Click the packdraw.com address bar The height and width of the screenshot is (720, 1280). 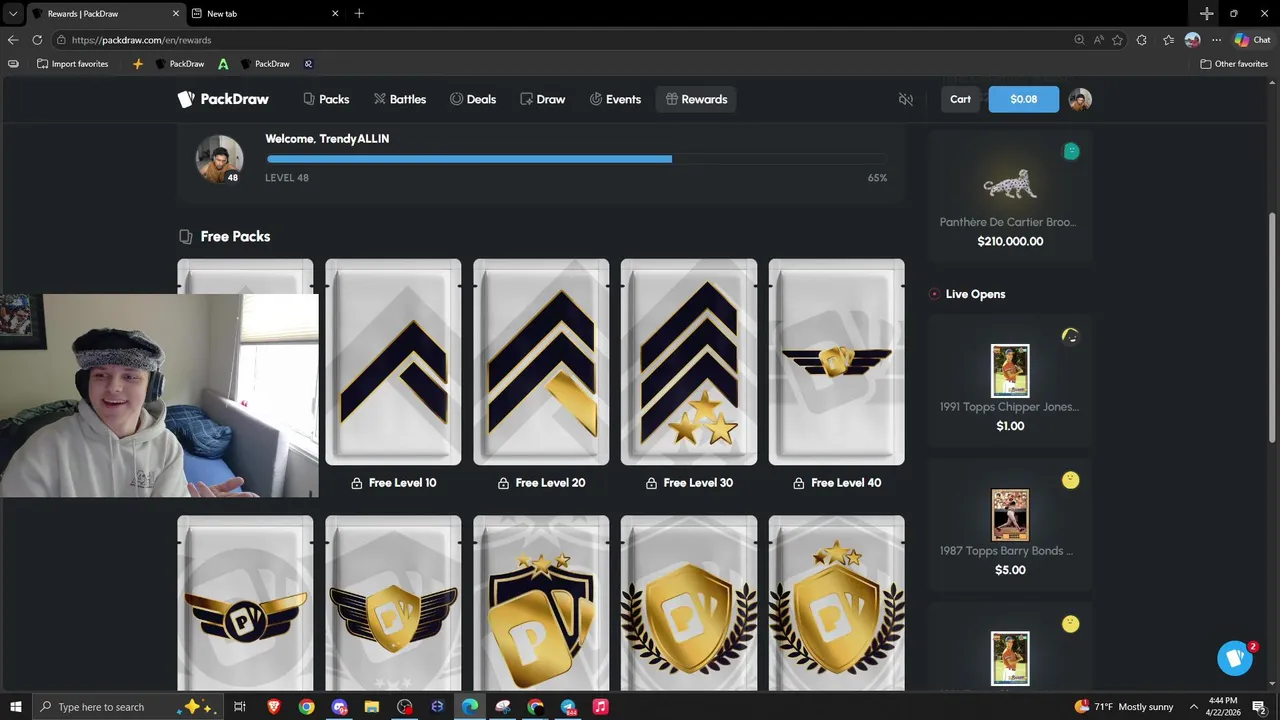(x=560, y=40)
